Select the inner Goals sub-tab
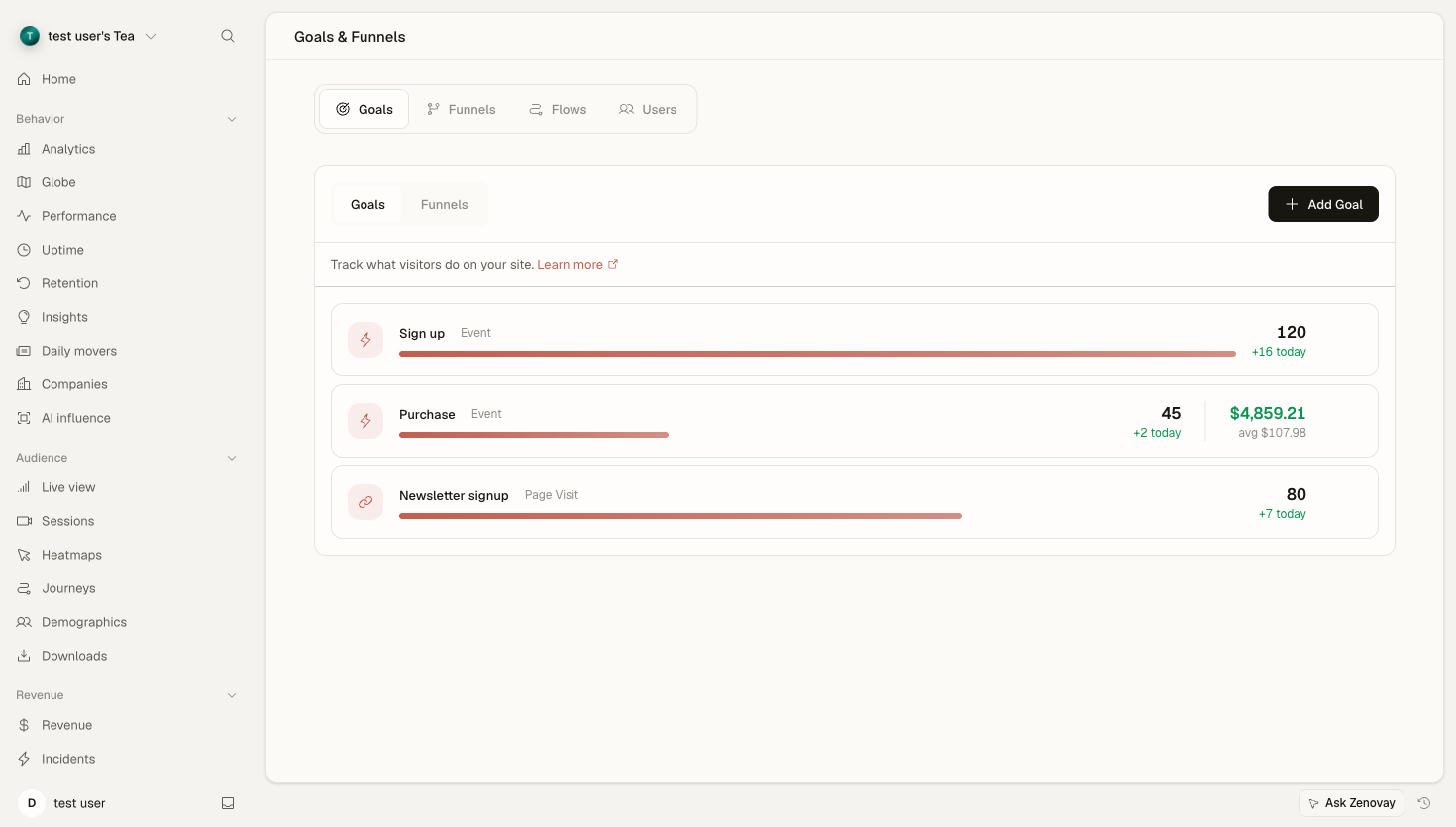This screenshot has height=827, width=1456. pos(367,204)
